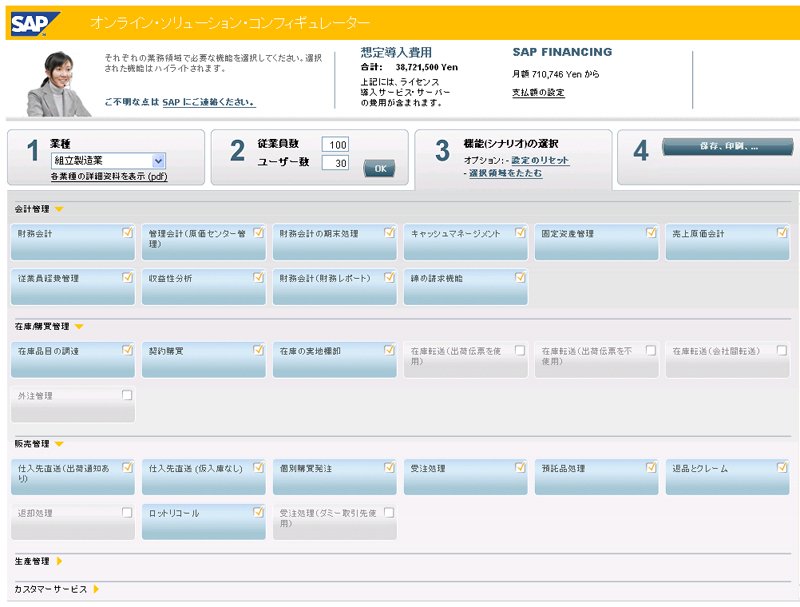800x607 pixels.
Task: Click the OK button in step 2
Action: [x=379, y=169]
